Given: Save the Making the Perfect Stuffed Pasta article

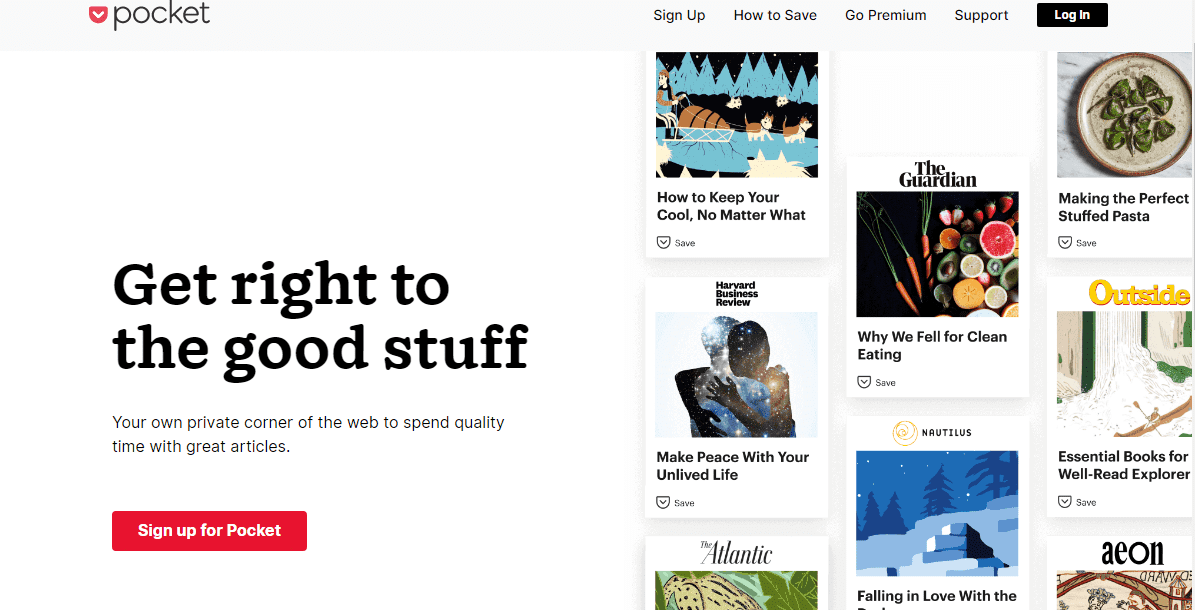Looking at the screenshot, I should coord(1078,242).
